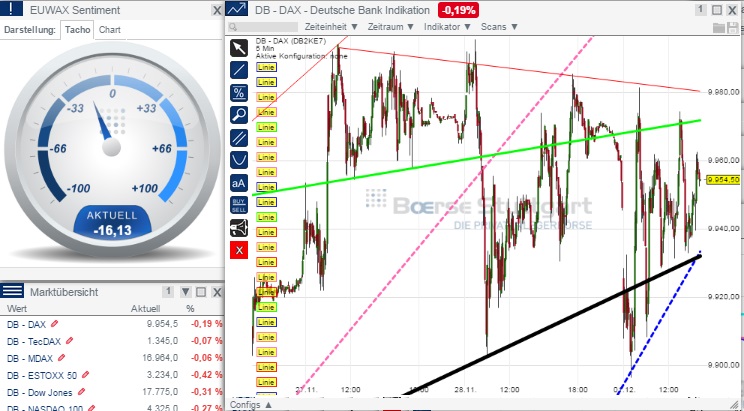Click the AKTUELL -16,13 gauge readout
The image size is (744, 411).
(112, 223)
